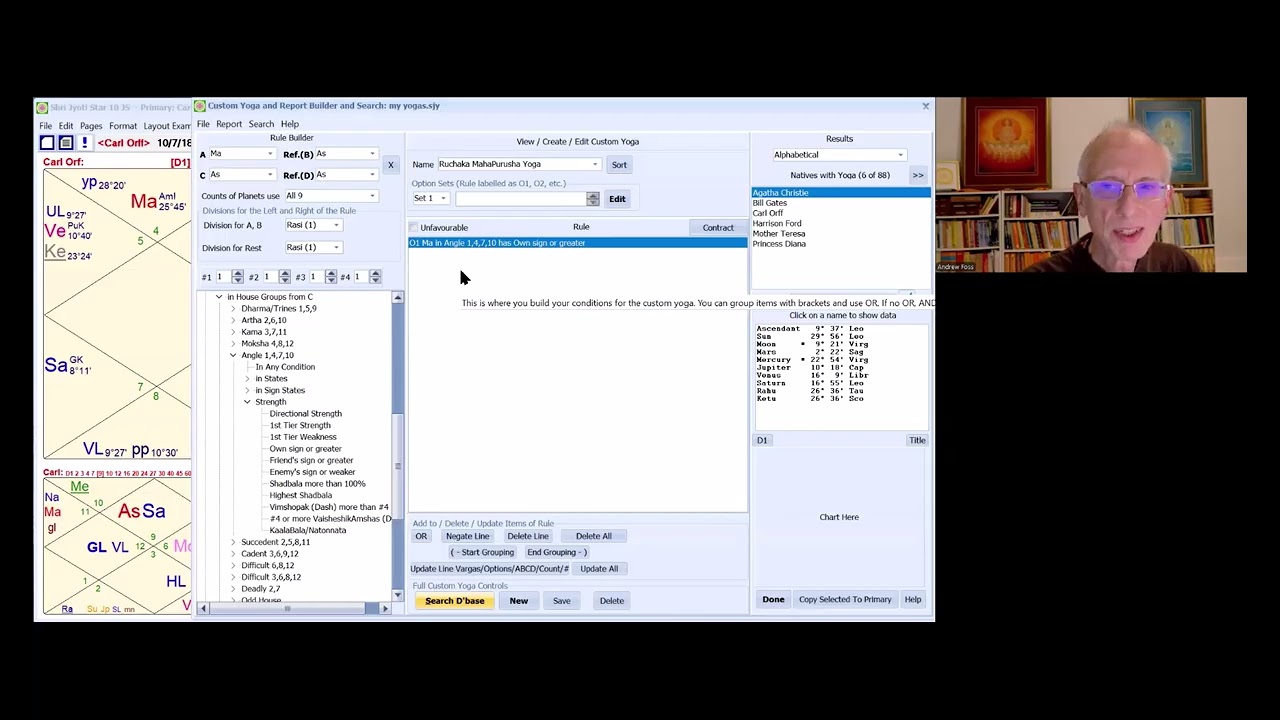
Task: Click the tree's horizontal left scroll arrow
Action: coord(203,608)
